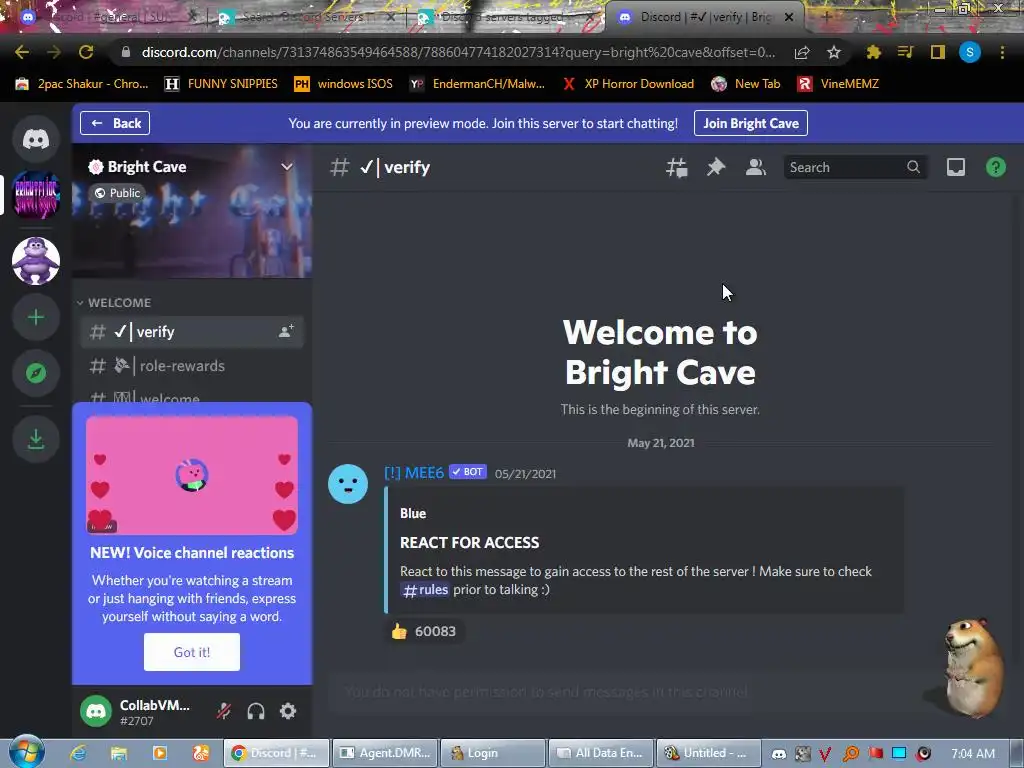This screenshot has height=768, width=1024.
Task: Close the Discord verify browser tab
Action: tap(789, 17)
